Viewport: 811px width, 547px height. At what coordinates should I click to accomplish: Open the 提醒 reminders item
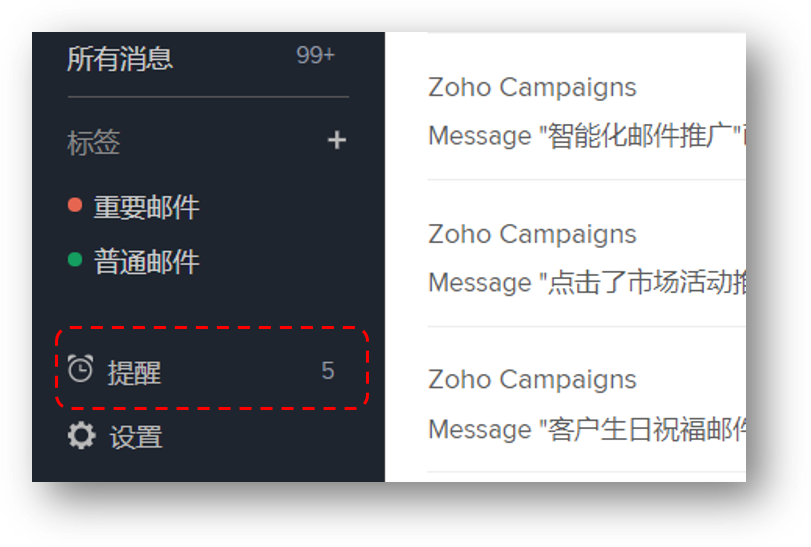click(x=134, y=372)
